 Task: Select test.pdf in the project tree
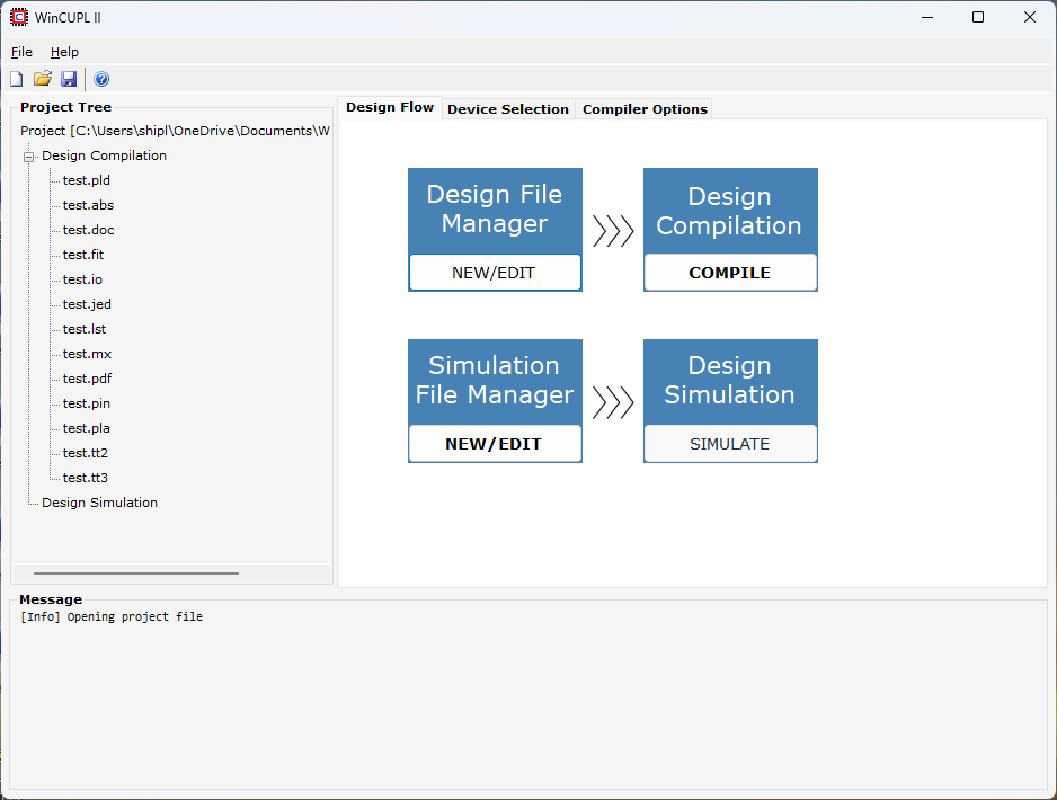(88, 379)
